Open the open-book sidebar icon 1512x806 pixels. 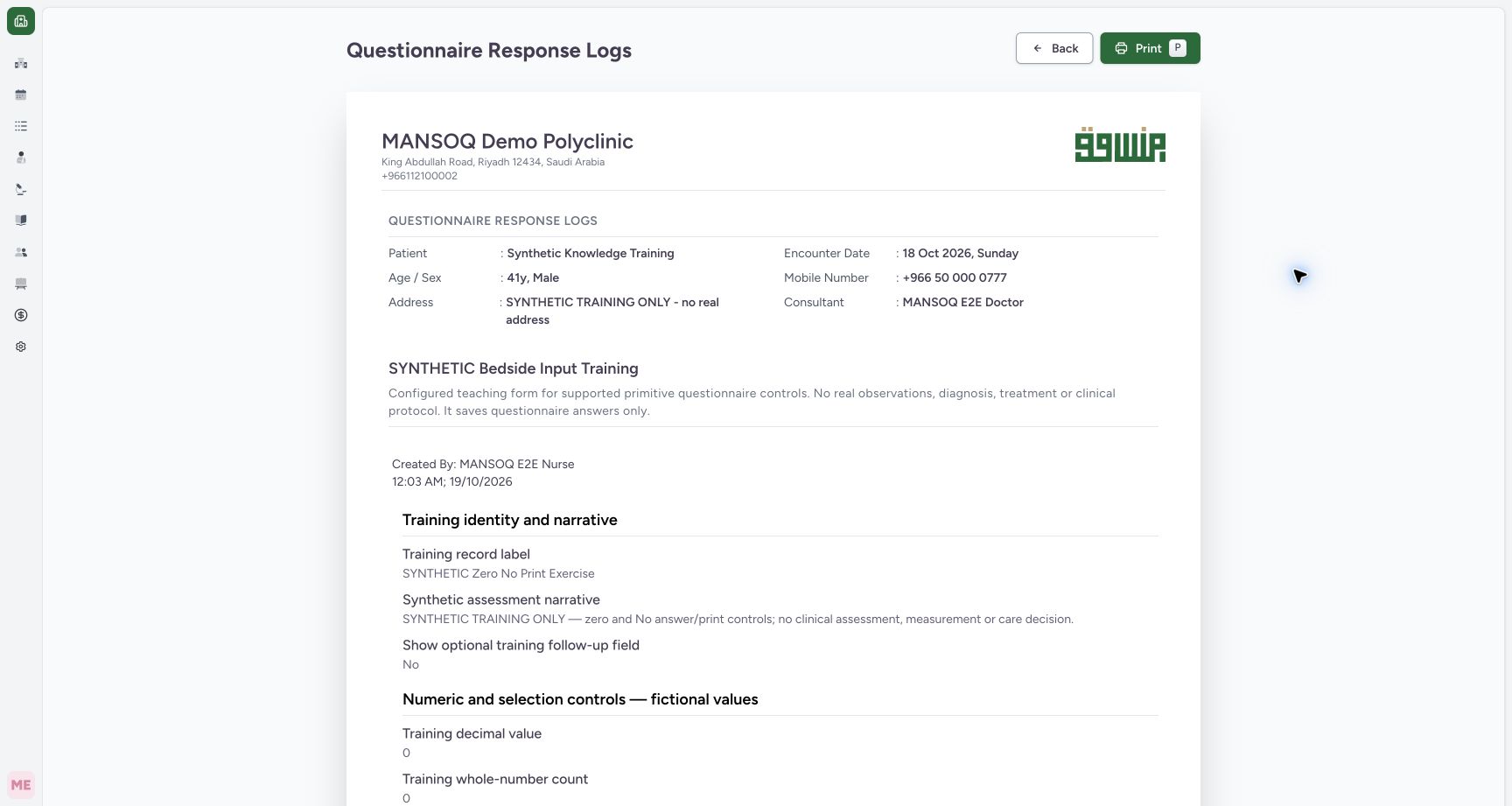pyautogui.click(x=21, y=221)
